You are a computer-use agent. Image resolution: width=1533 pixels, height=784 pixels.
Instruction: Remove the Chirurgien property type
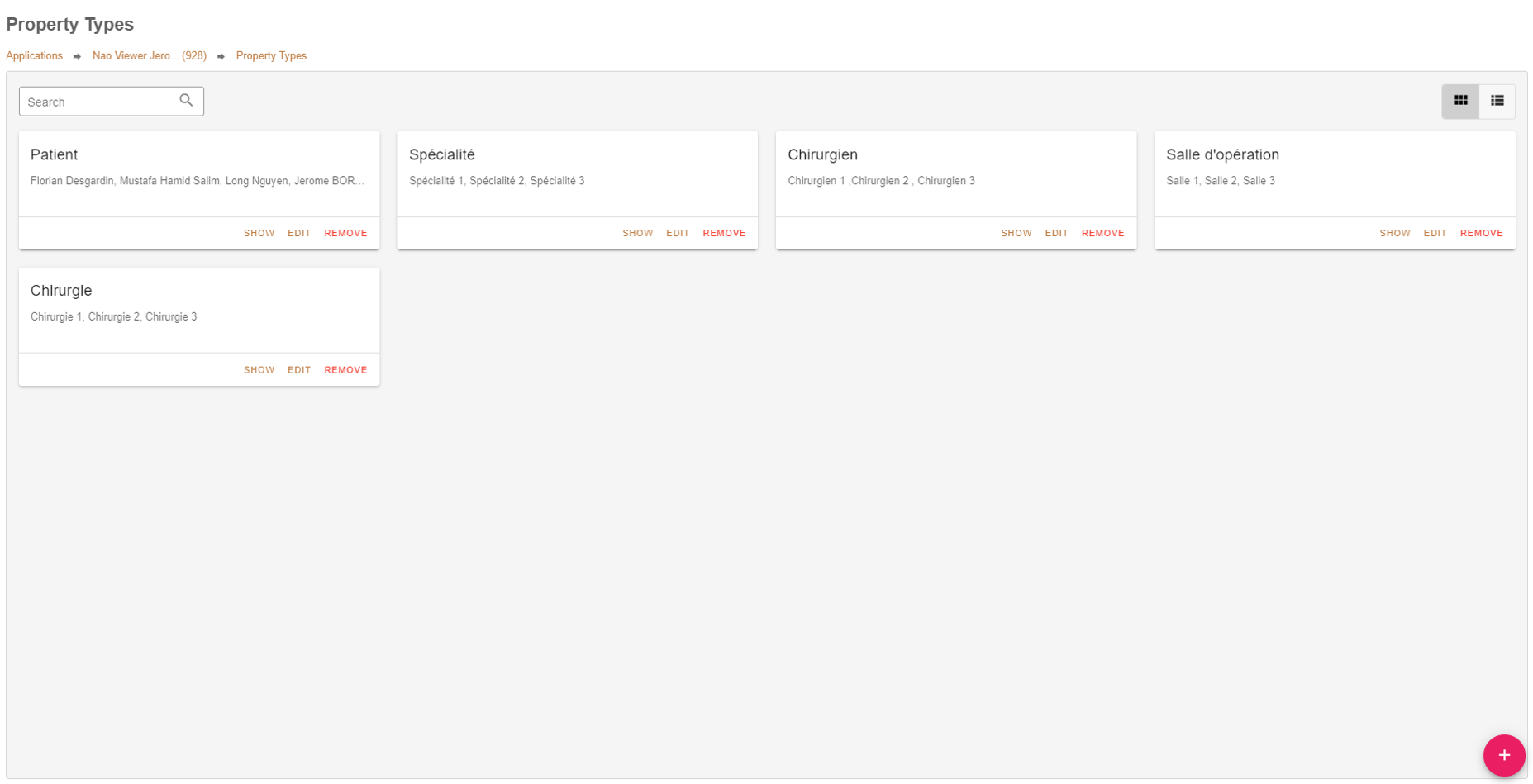[1102, 233]
